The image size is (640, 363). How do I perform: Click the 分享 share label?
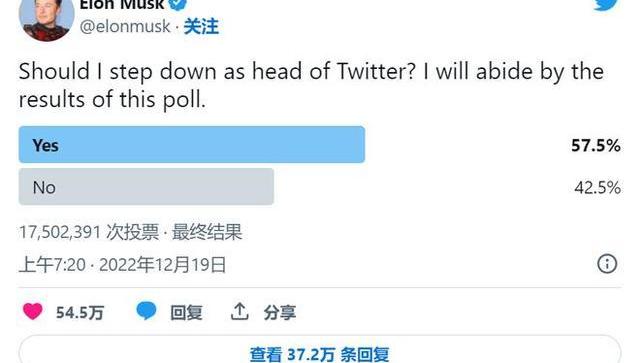(280, 313)
